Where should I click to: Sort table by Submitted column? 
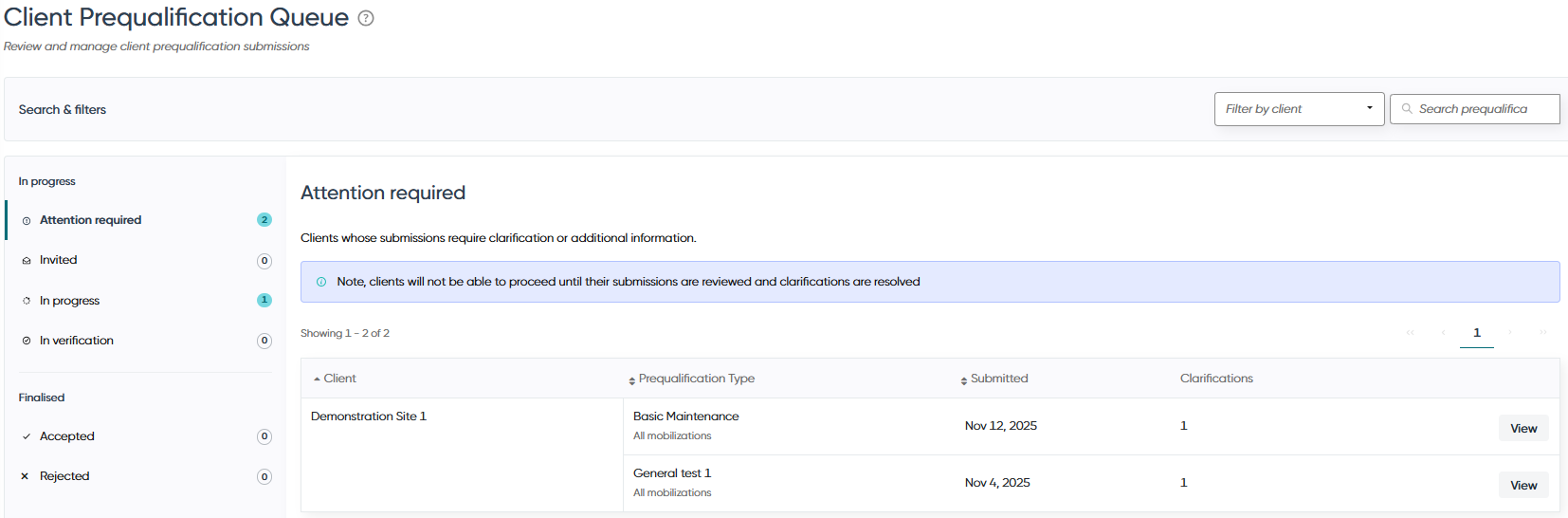point(994,379)
